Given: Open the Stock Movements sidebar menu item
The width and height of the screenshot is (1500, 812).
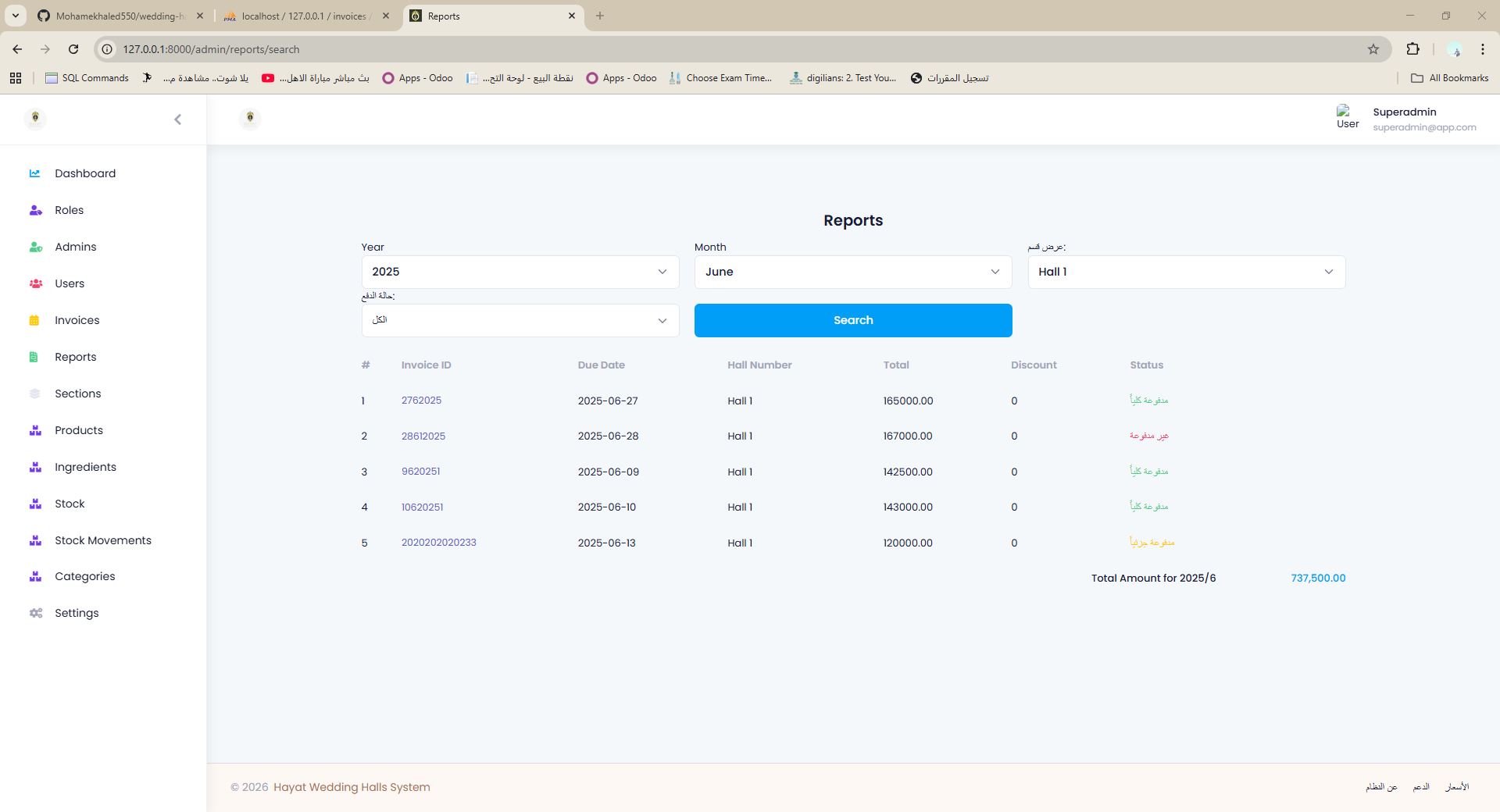Looking at the screenshot, I should click(102, 540).
